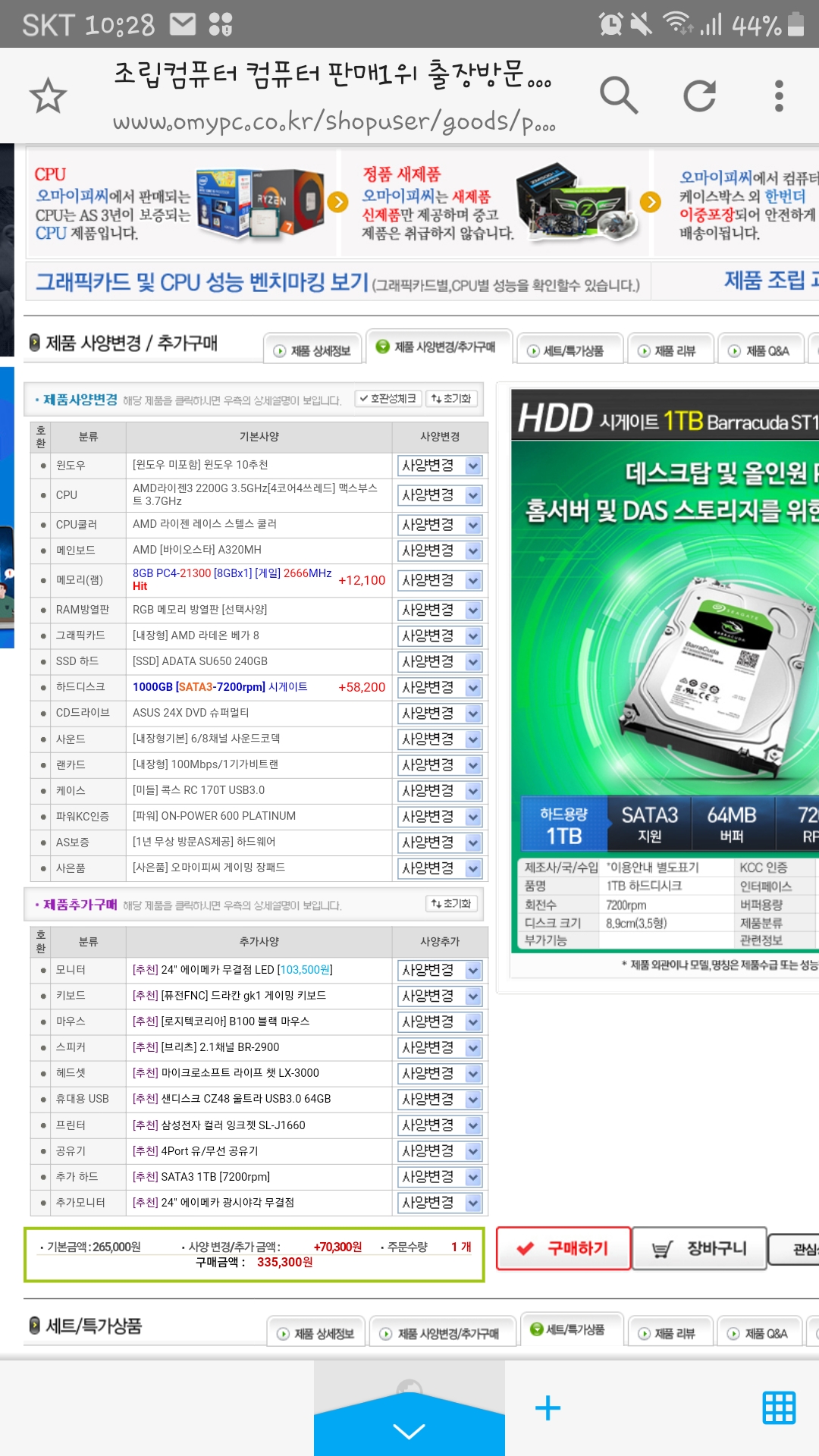Open 메모리(램) 사양변경 dropdown

point(441,581)
